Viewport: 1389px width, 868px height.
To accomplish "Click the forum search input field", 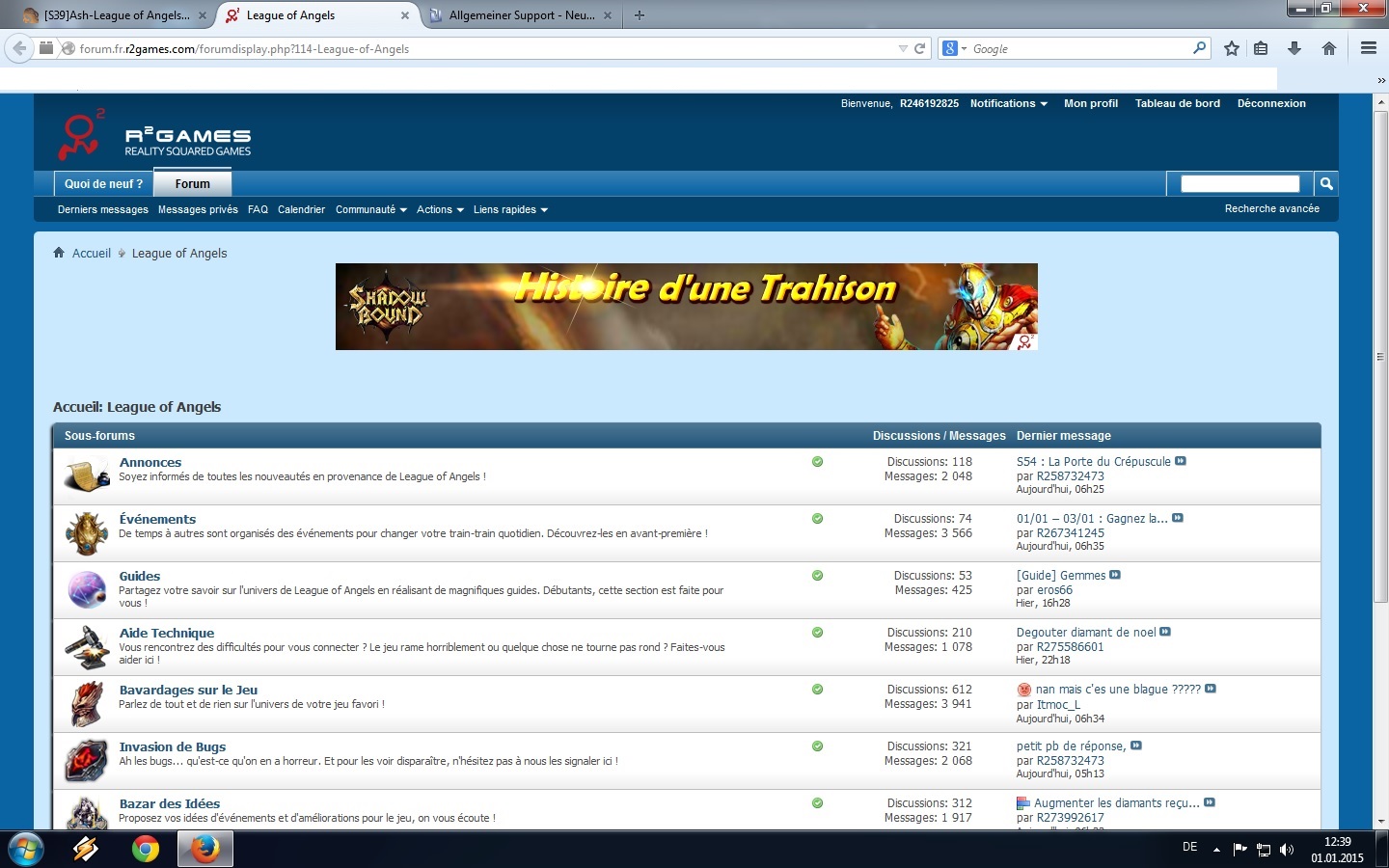I will 1239,183.
